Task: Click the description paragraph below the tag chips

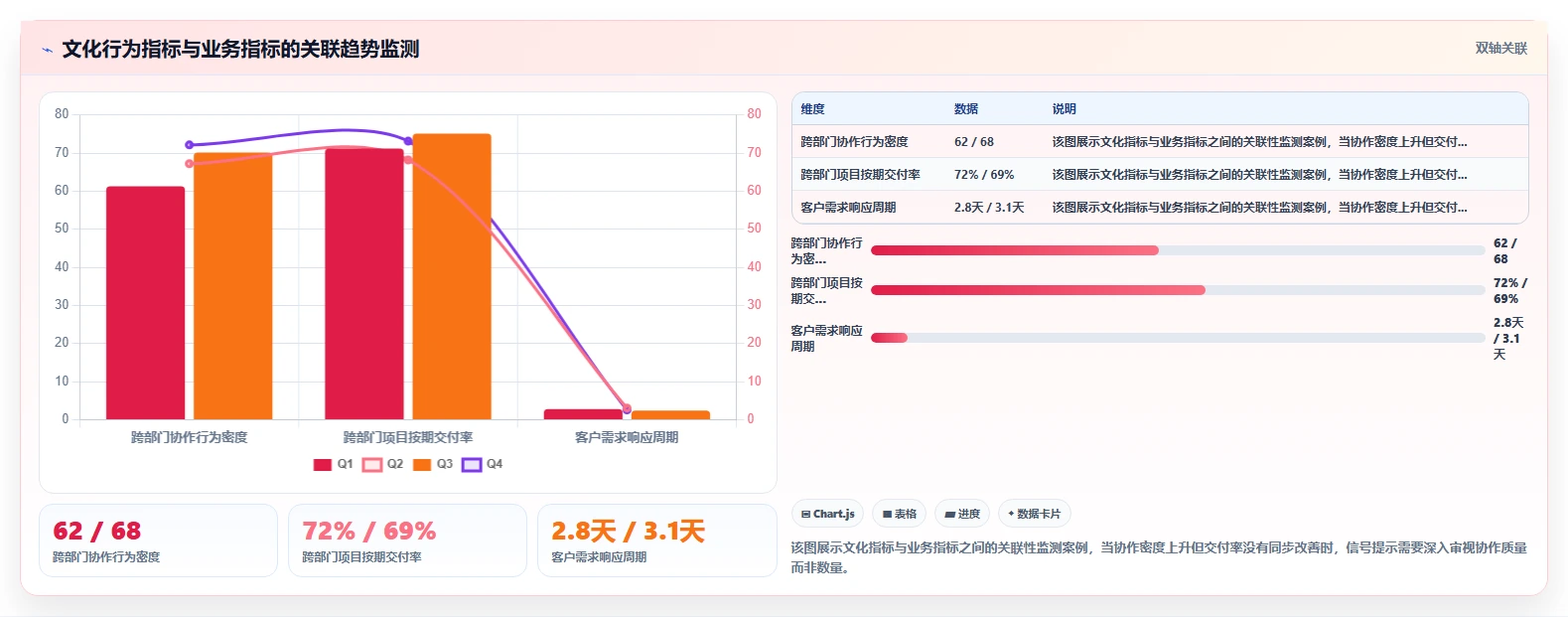Action: 1159,557
